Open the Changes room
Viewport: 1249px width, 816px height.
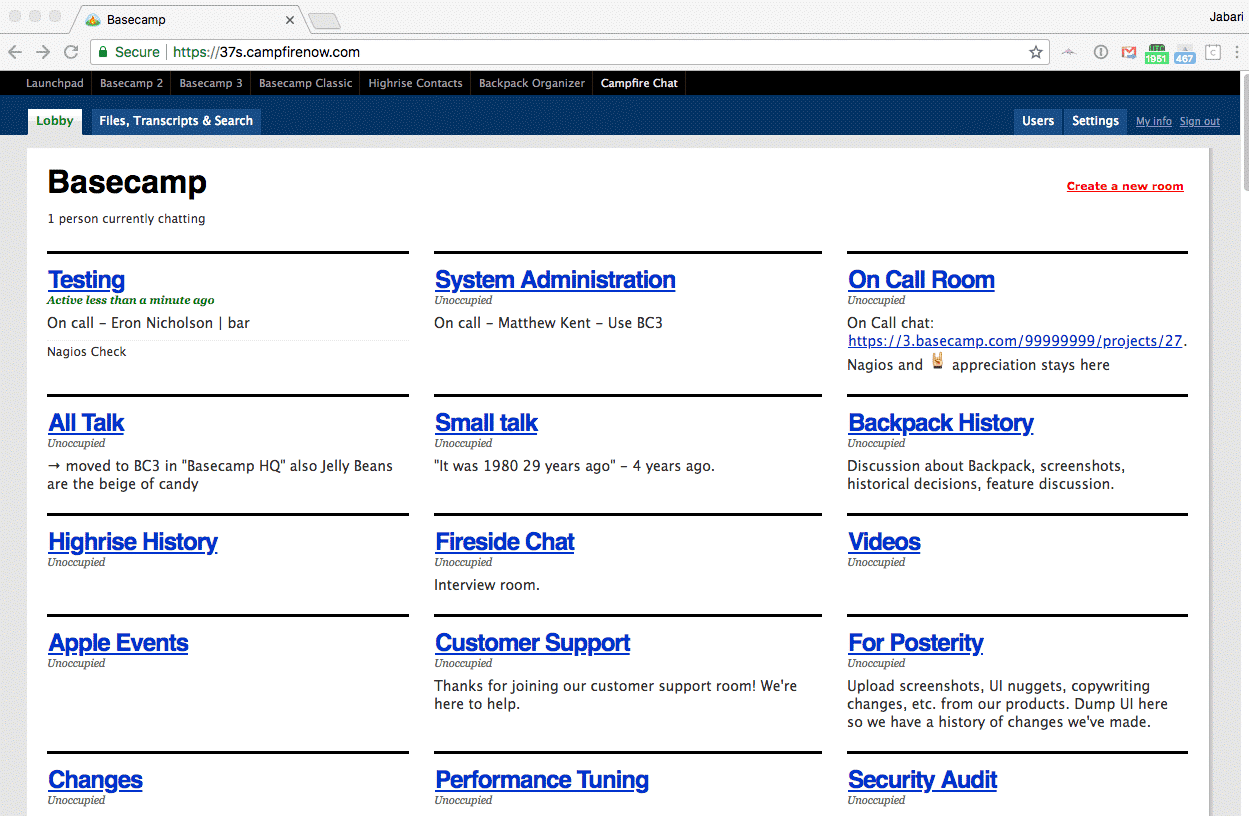click(x=96, y=780)
